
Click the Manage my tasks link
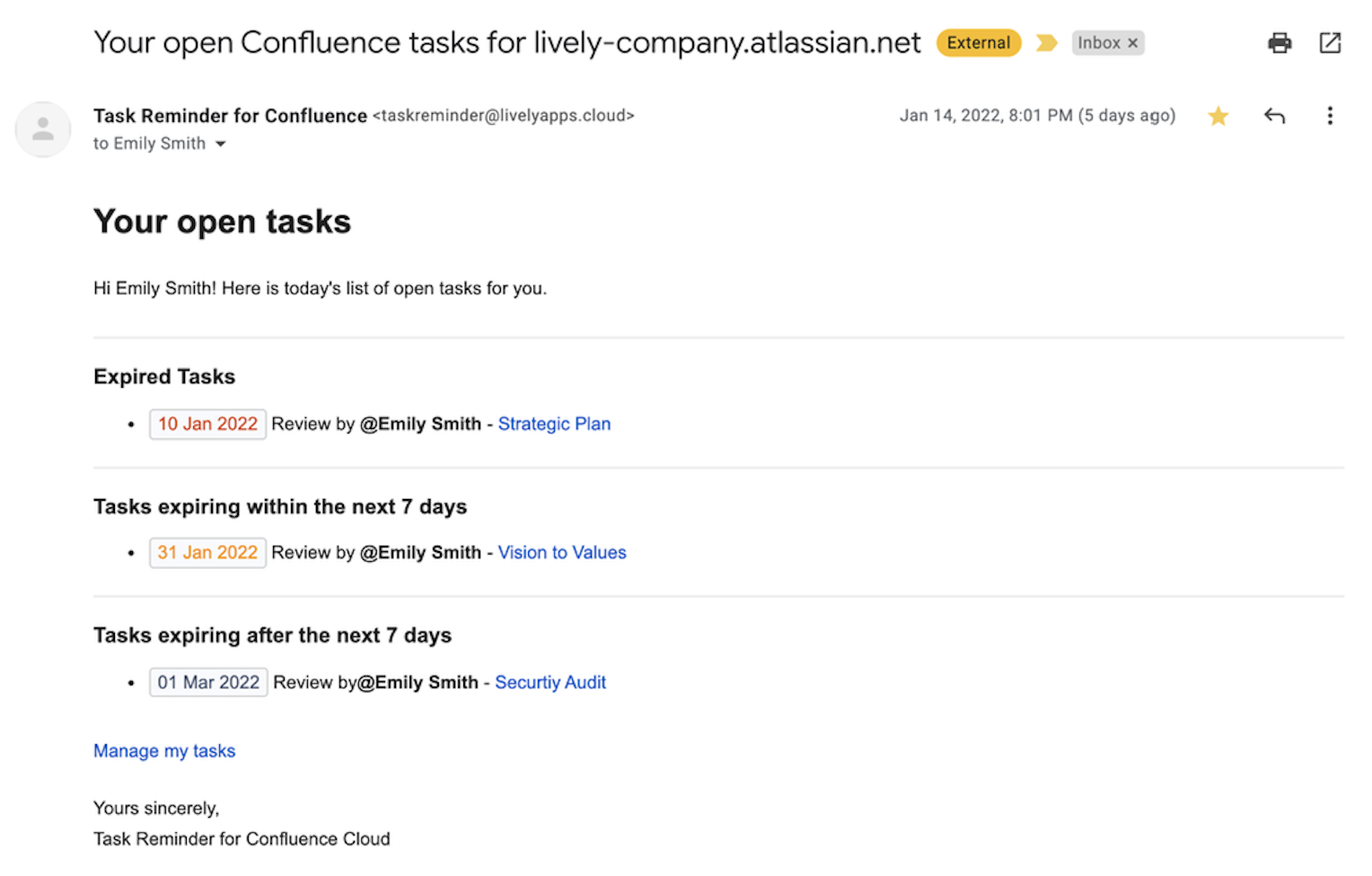point(164,751)
